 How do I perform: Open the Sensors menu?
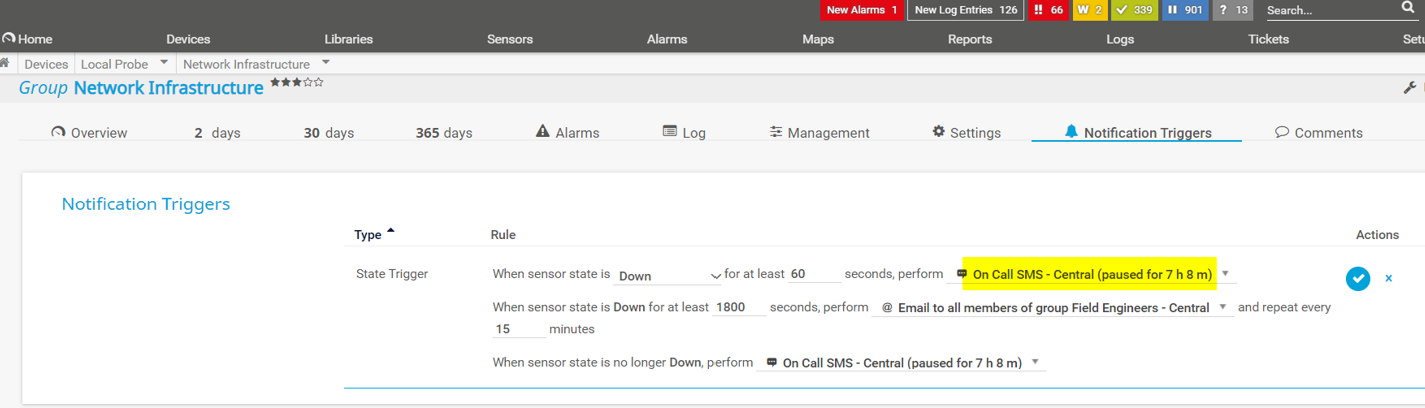(510, 39)
